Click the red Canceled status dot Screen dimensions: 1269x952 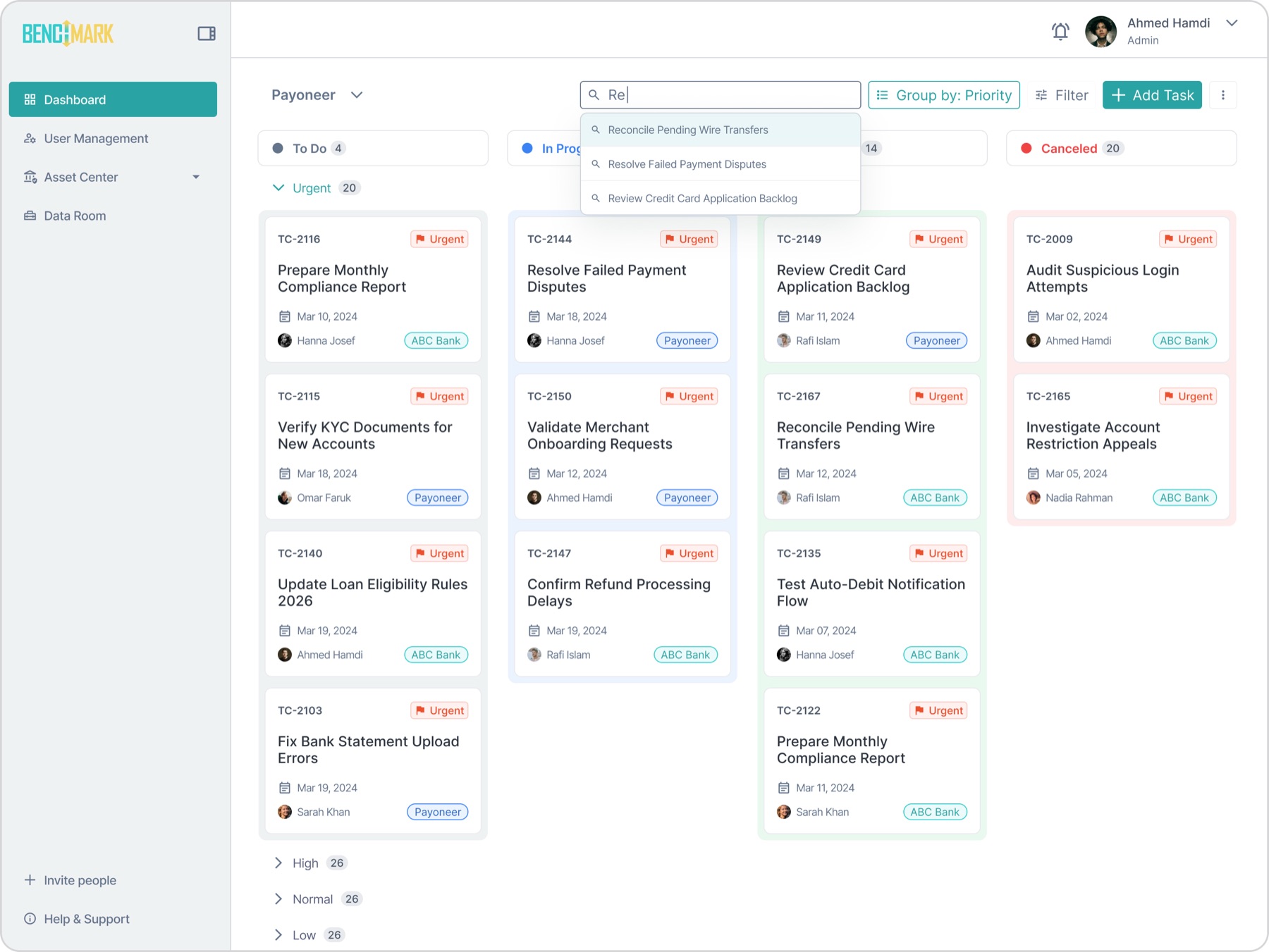pos(1026,148)
